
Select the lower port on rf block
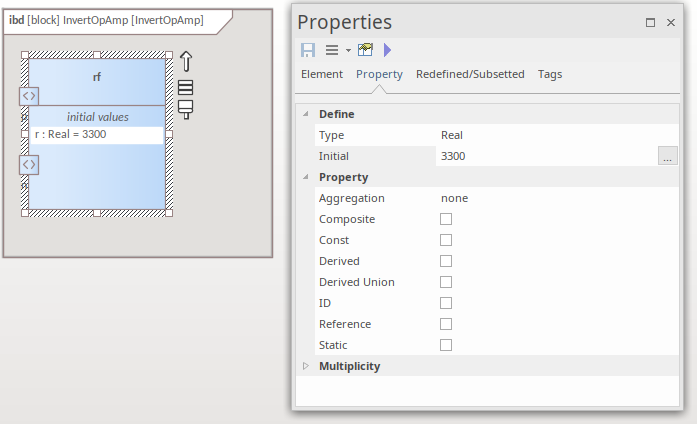pyautogui.click(x=29, y=164)
